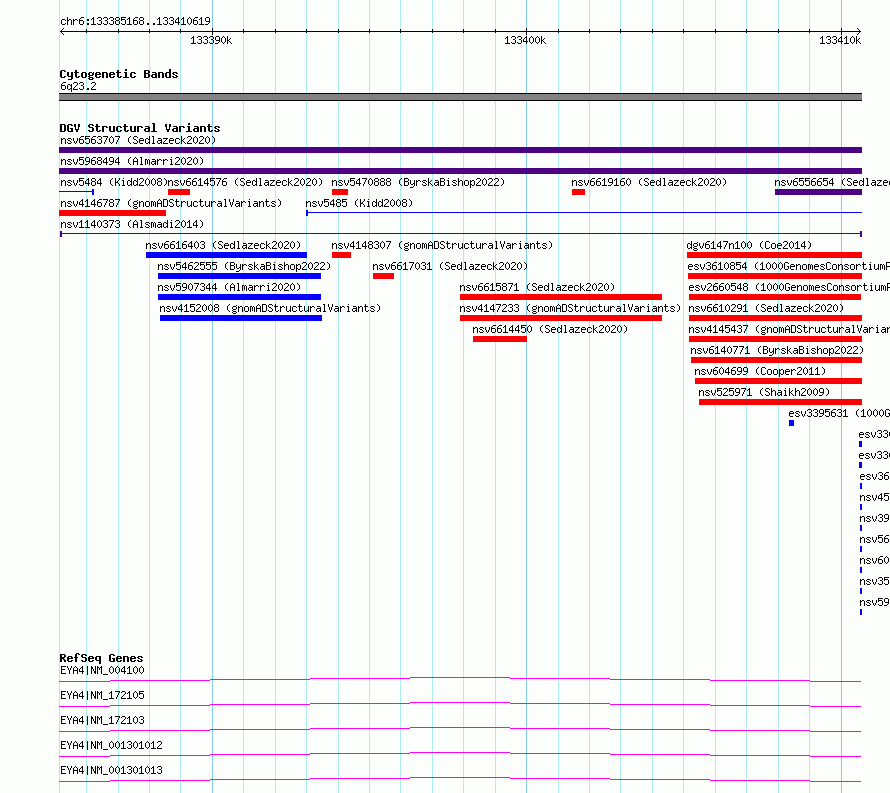Click the EYA4|NM_001301013 gene label
The height and width of the screenshot is (793, 890).
coord(111,770)
